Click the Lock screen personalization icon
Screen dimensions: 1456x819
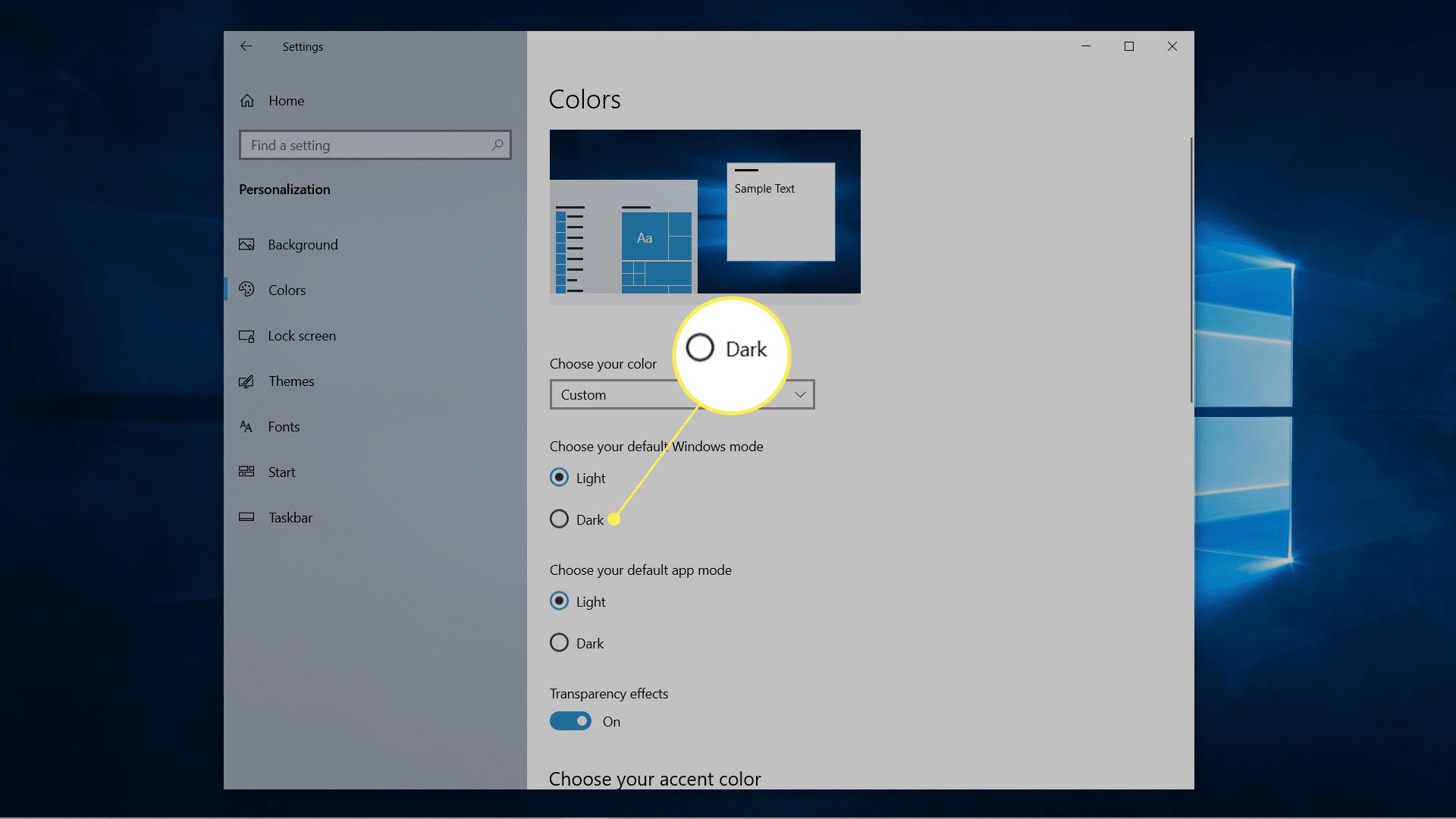[x=247, y=335]
